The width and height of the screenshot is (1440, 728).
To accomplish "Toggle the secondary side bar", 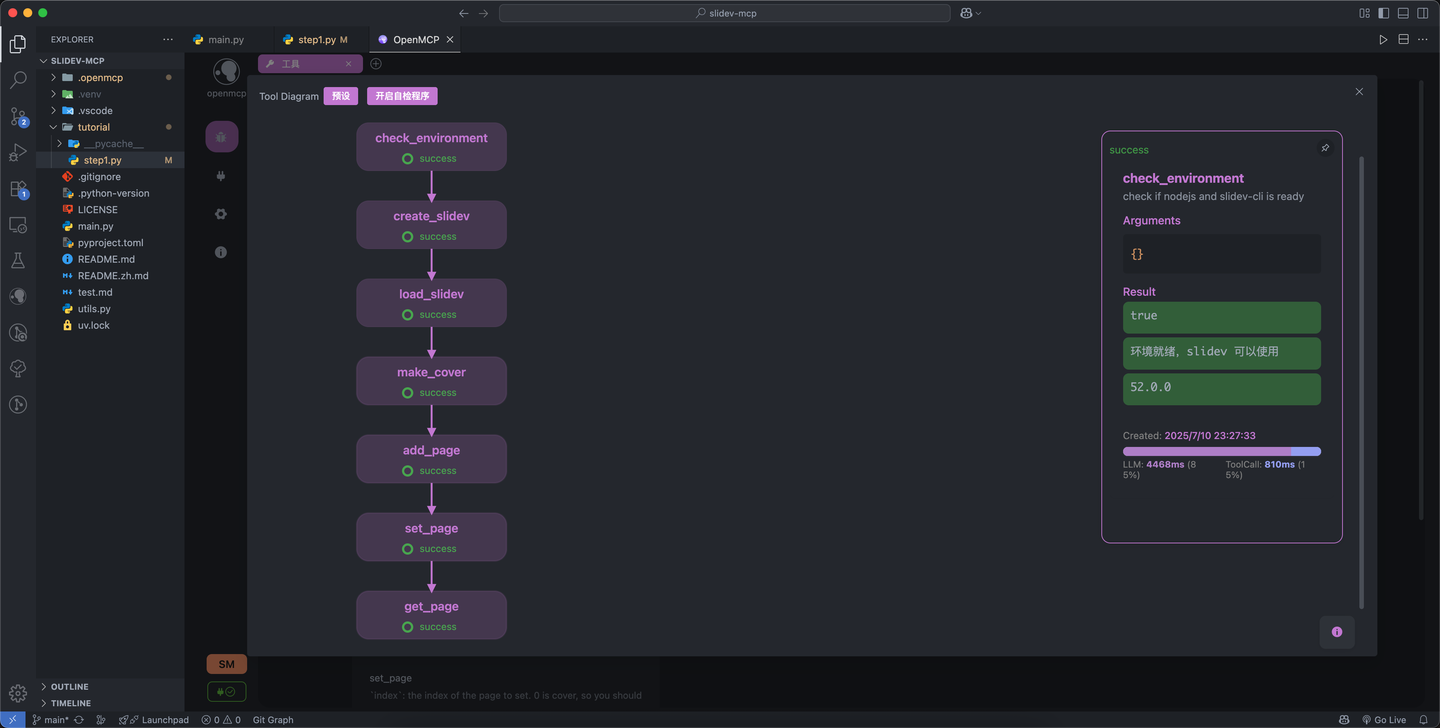I will 1424,13.
